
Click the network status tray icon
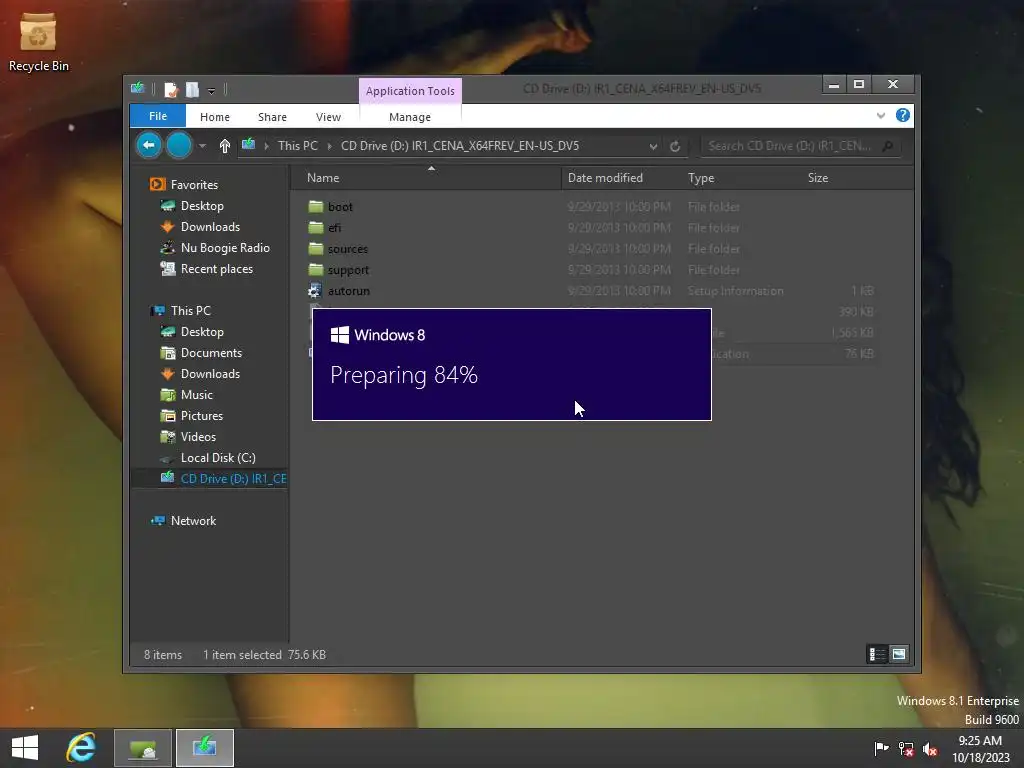[x=906, y=748]
